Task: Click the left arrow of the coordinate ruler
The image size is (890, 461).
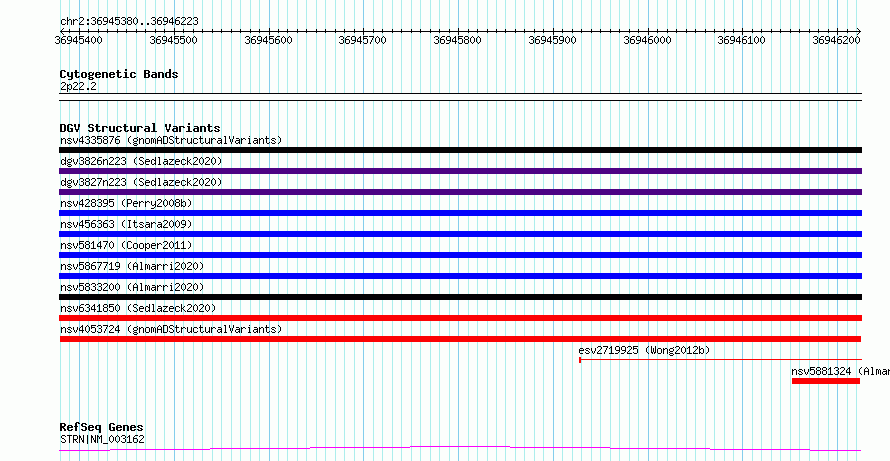Action: click(62, 31)
